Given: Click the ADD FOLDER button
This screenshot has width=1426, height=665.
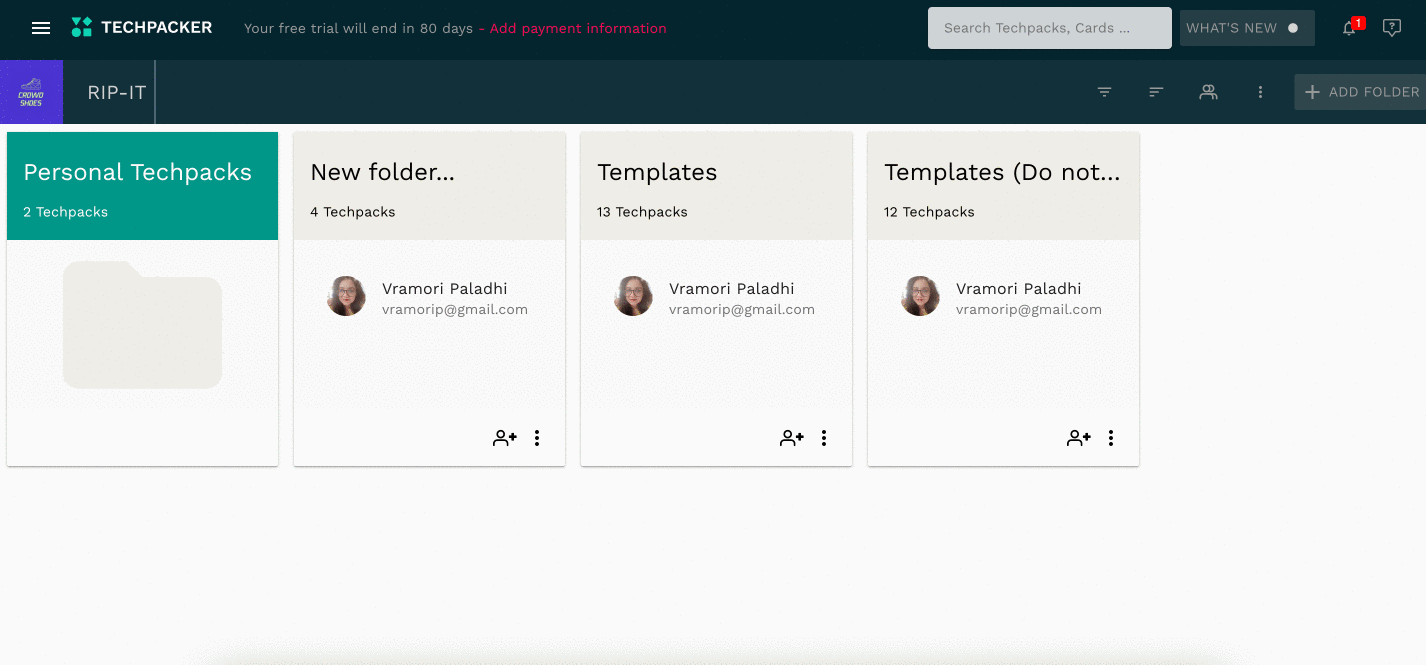Looking at the screenshot, I should pyautogui.click(x=1362, y=92).
